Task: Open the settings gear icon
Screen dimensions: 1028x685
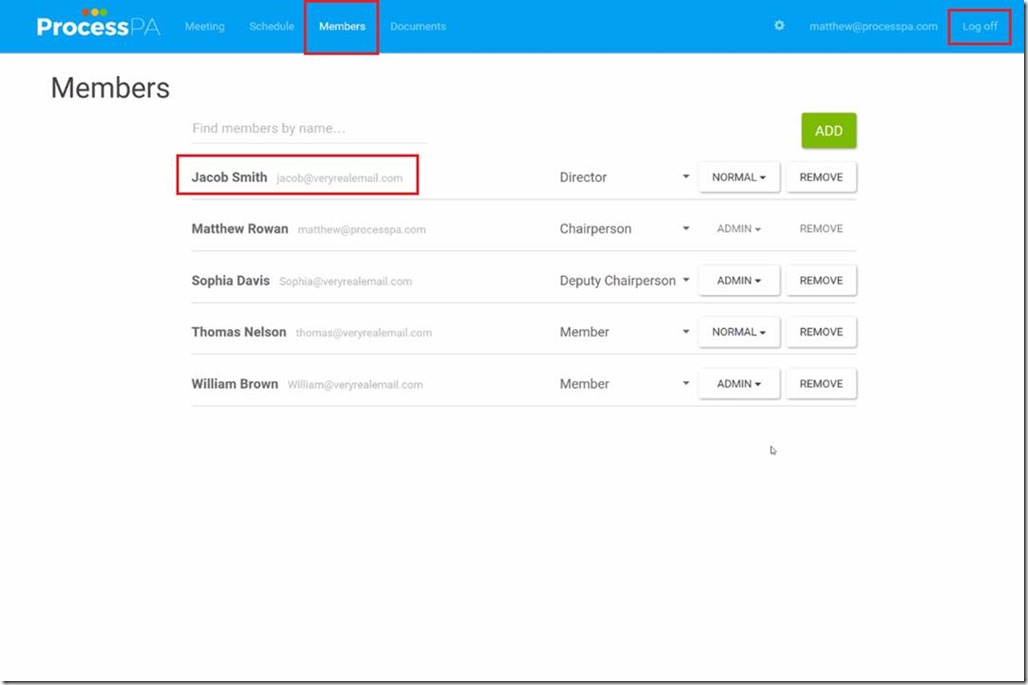Action: pos(779,26)
